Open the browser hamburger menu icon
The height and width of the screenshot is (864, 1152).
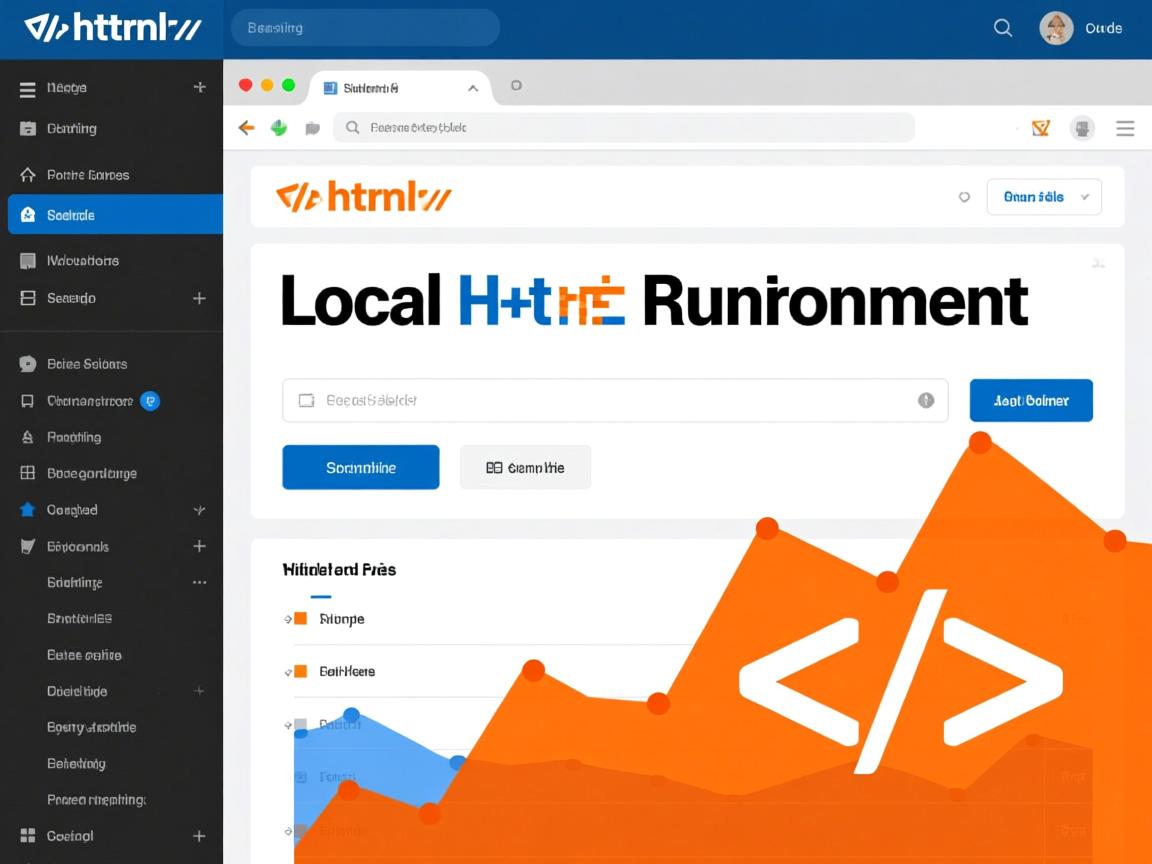pyautogui.click(x=1125, y=128)
